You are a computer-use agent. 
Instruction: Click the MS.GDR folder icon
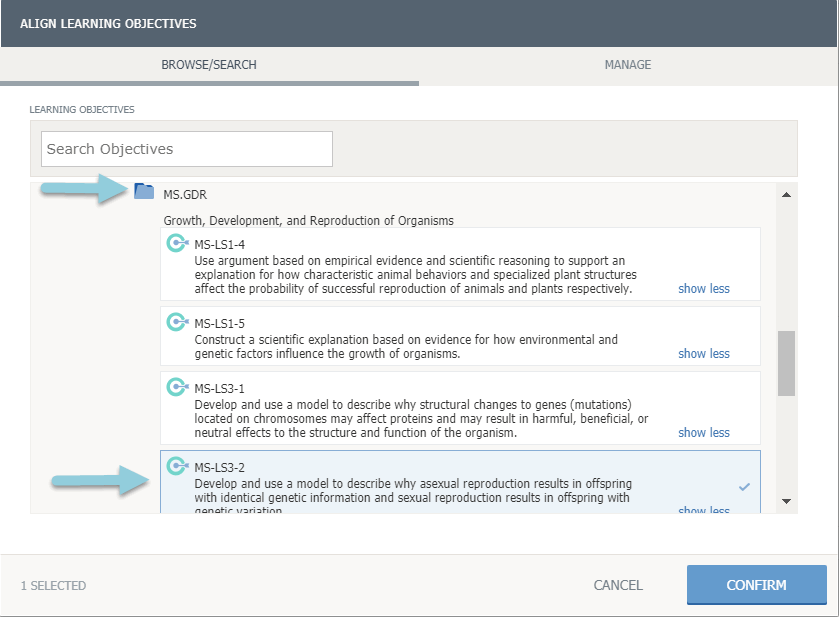144,192
